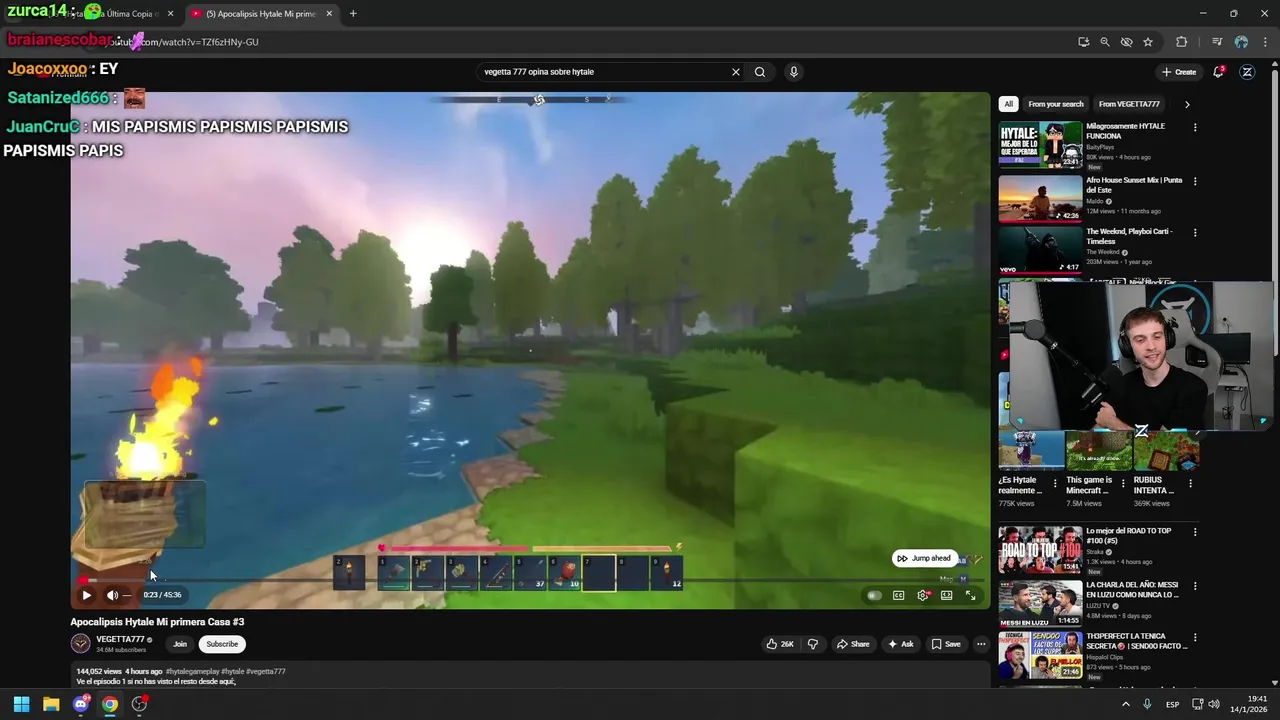Dislike the video with thumbs down
Image resolution: width=1280 pixels, height=720 pixels.
click(812, 644)
